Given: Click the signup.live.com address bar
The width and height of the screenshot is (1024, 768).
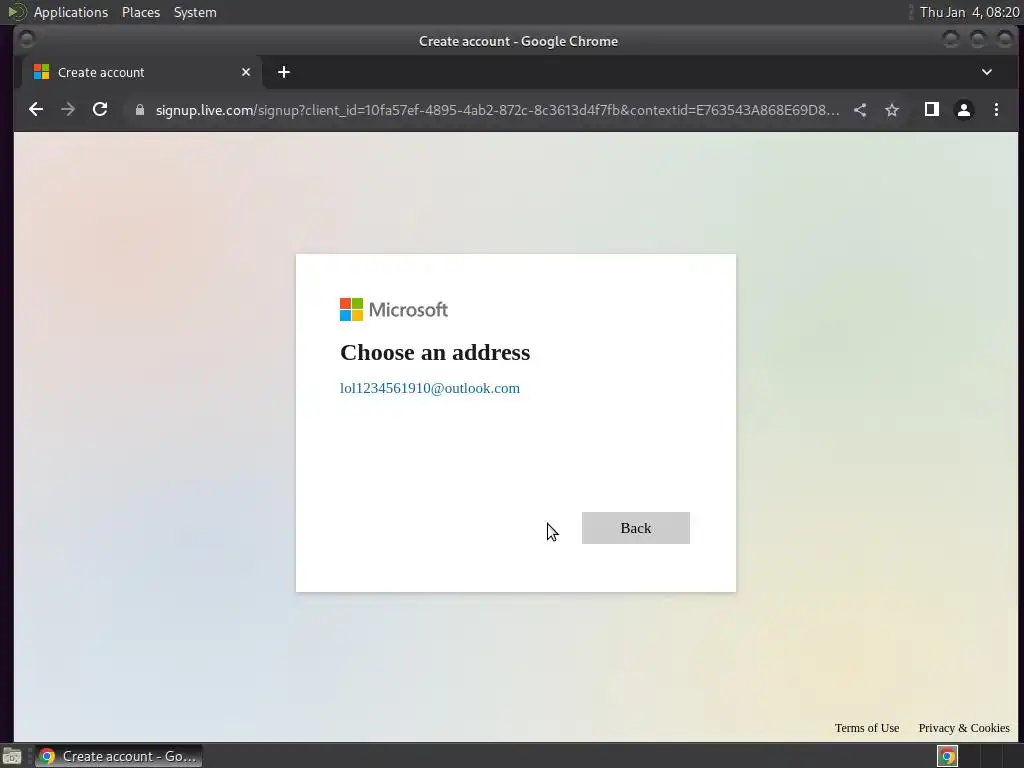Looking at the screenshot, I should tap(496, 110).
